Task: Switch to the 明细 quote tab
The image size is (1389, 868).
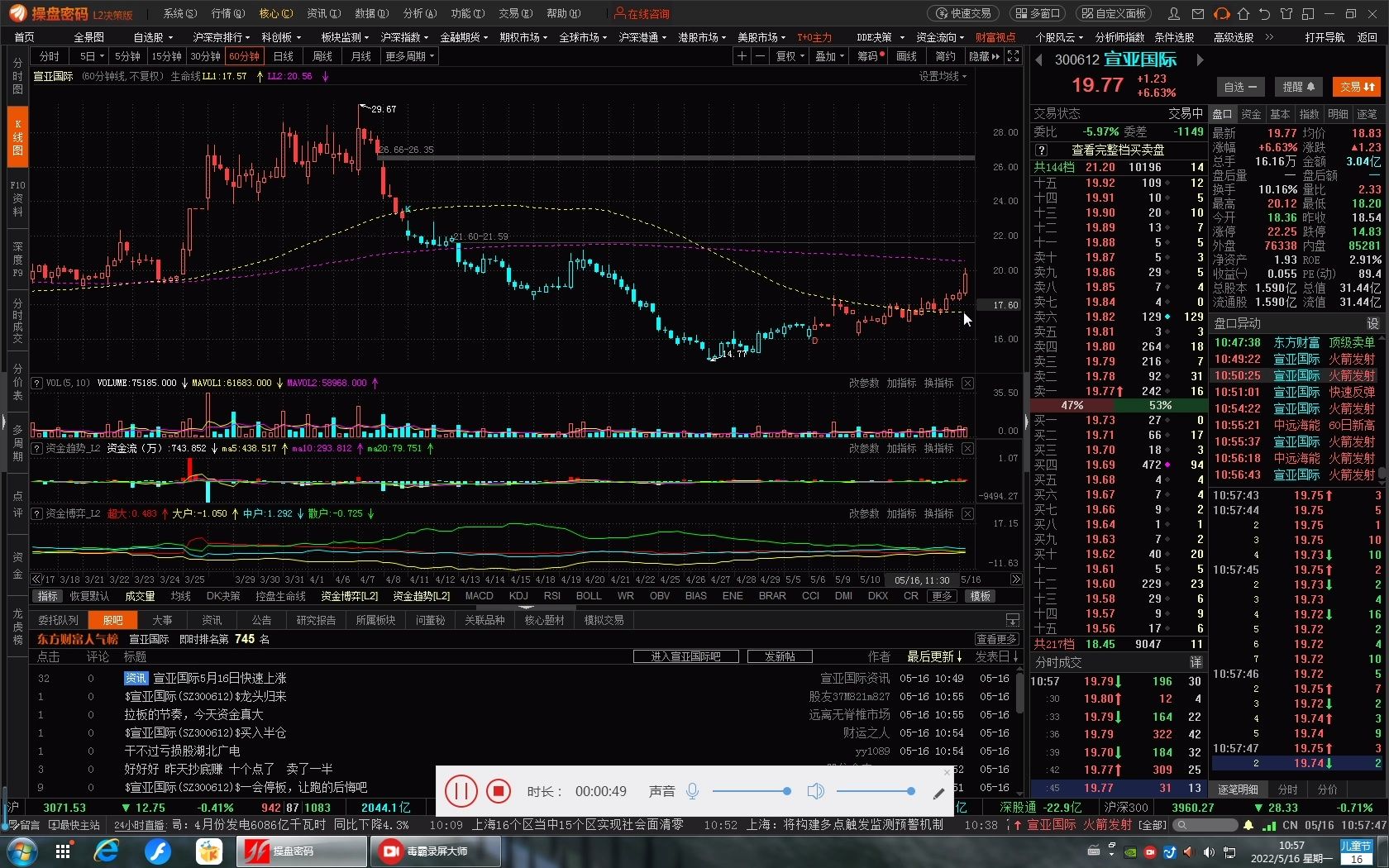Action: point(1338,114)
